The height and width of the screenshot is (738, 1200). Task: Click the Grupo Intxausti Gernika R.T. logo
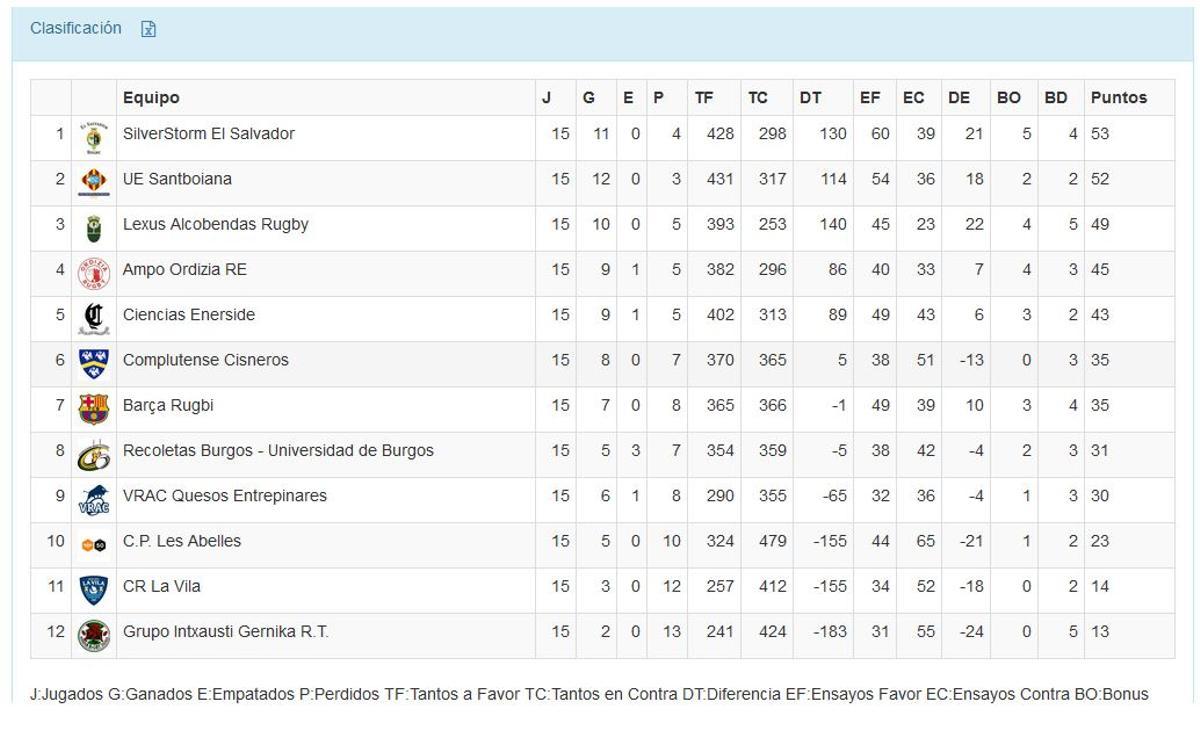(94, 635)
